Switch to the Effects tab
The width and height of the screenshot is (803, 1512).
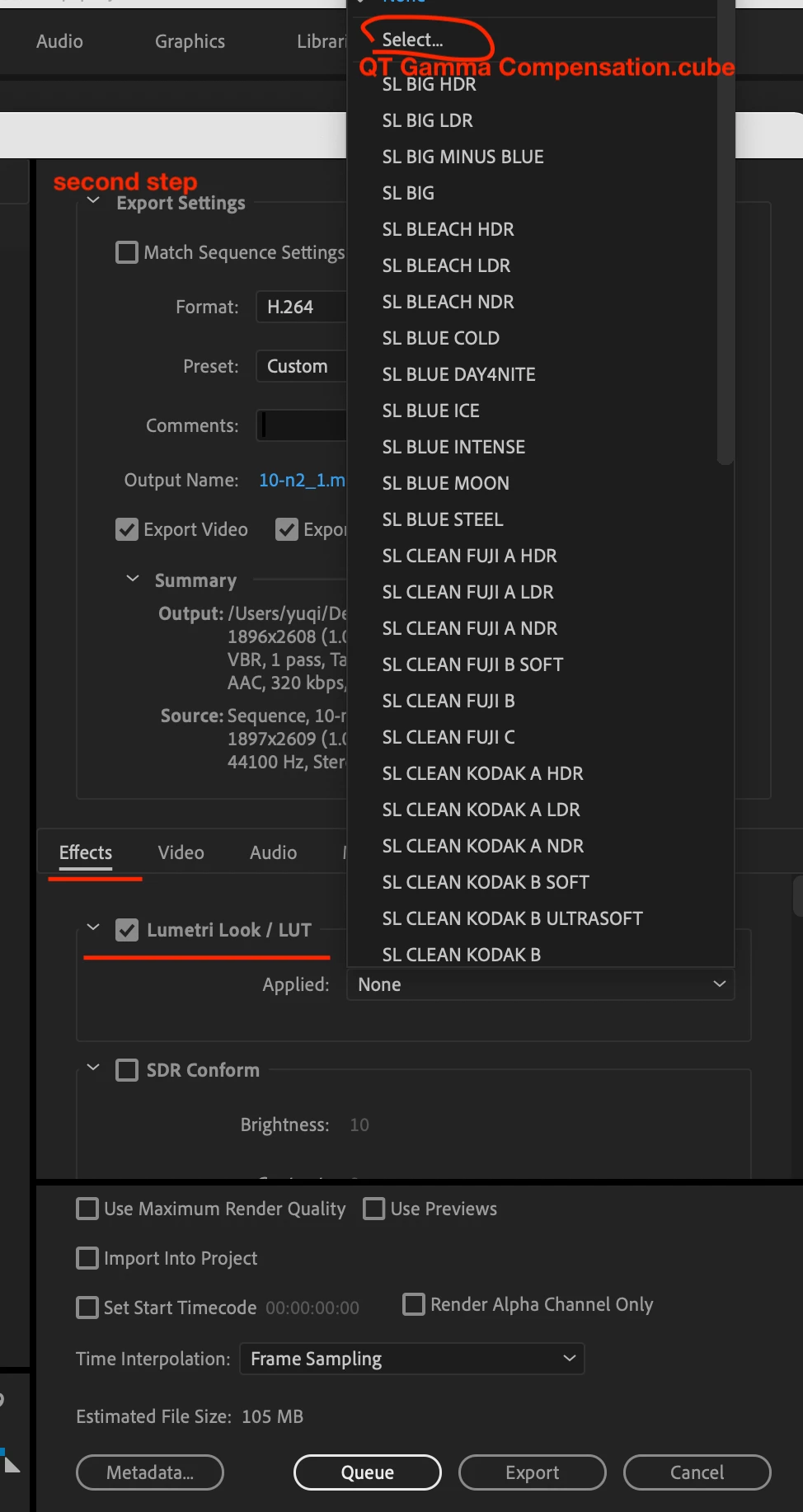[x=86, y=852]
